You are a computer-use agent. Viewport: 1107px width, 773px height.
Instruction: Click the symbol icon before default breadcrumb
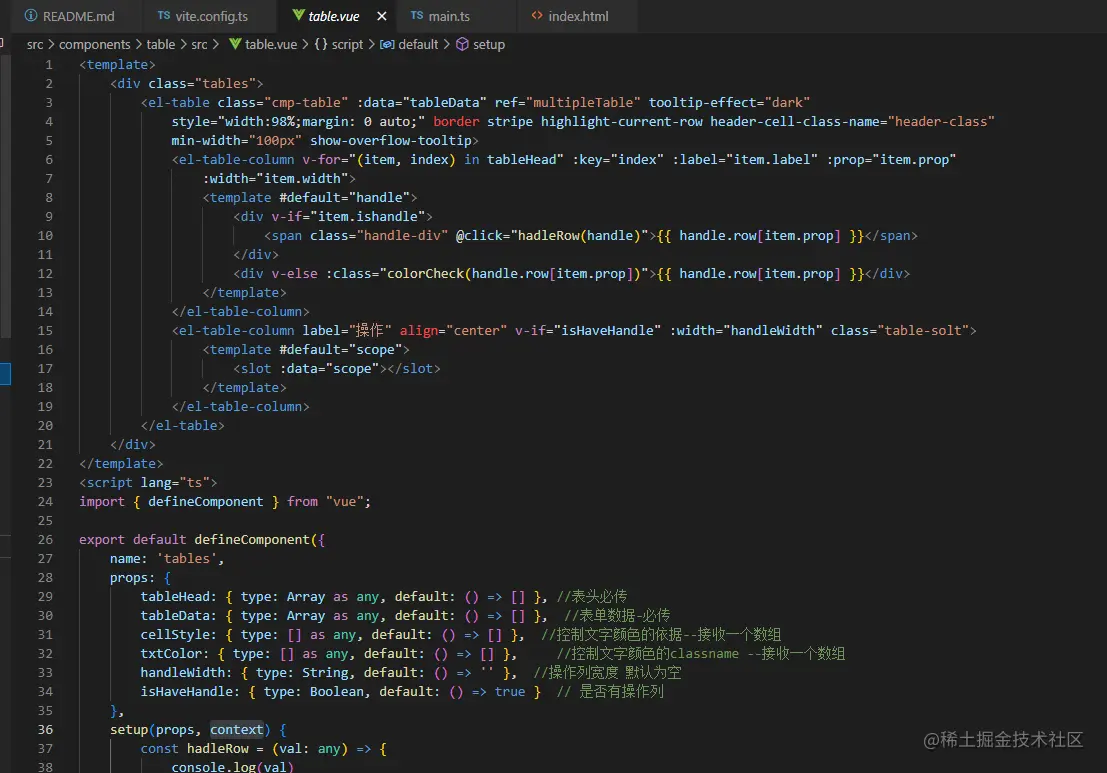tap(387, 44)
